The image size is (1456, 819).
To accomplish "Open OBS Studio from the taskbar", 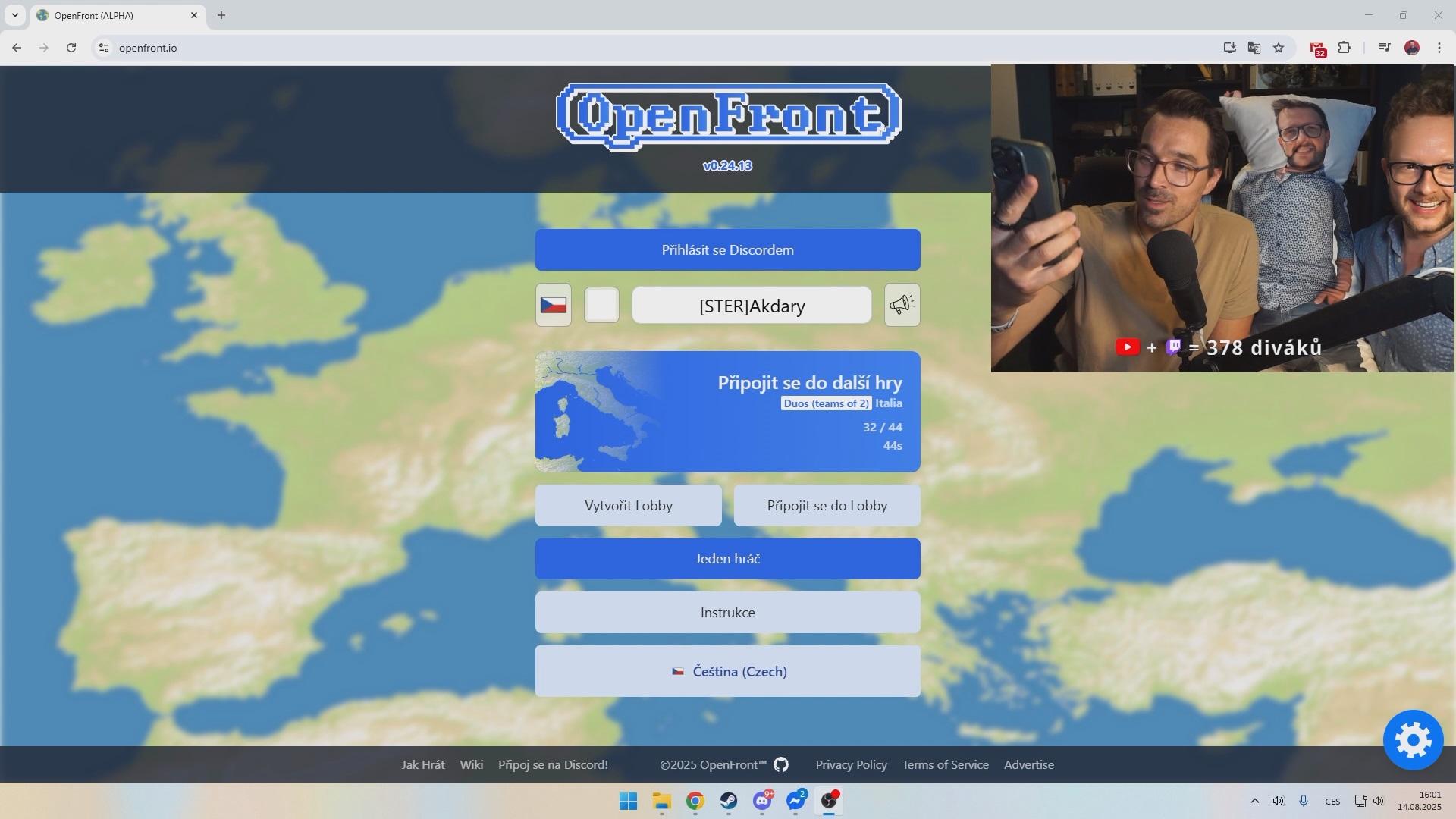I will (829, 801).
